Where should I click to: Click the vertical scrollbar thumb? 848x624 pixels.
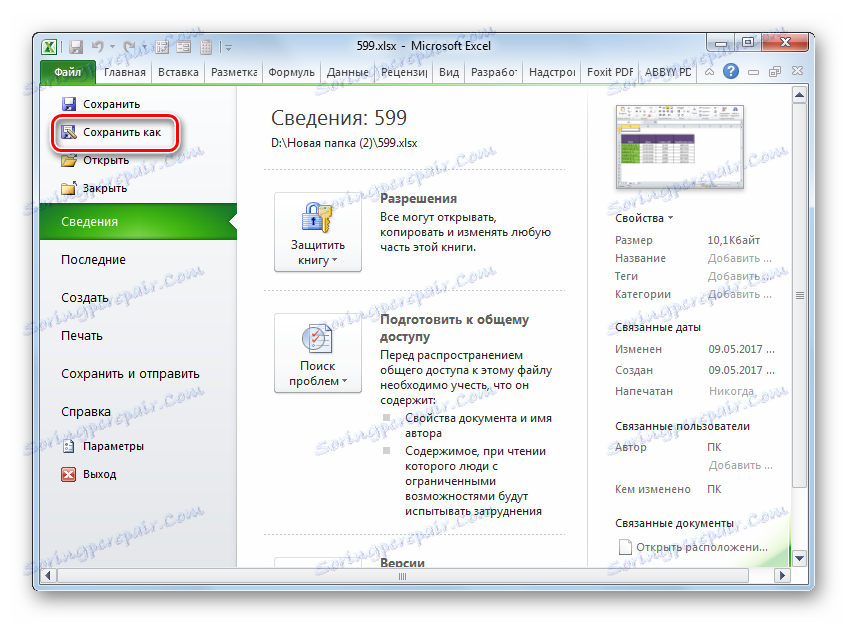pyautogui.click(x=799, y=295)
